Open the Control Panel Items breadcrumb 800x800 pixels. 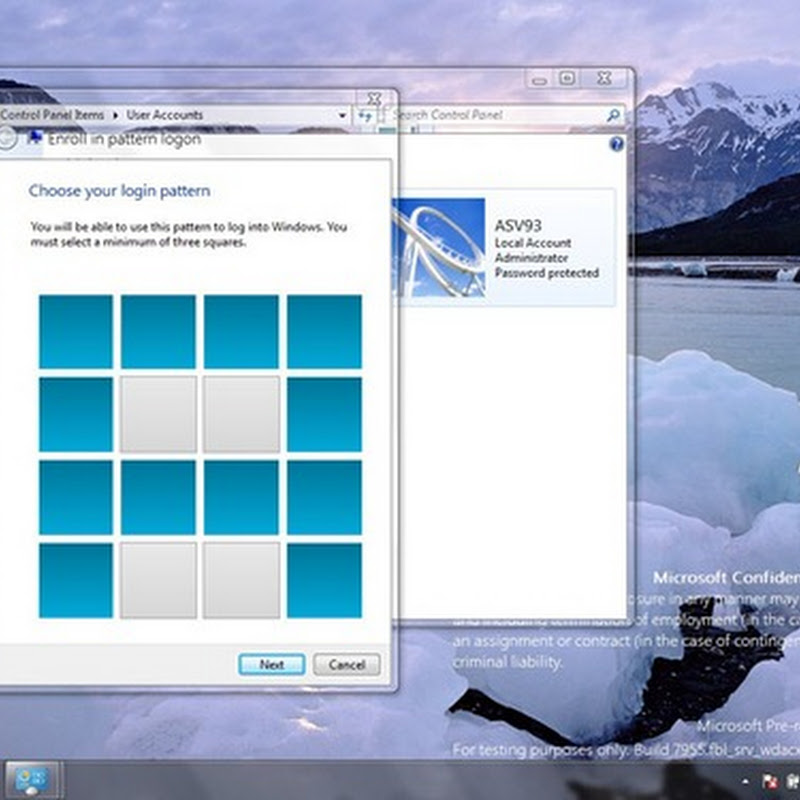[x=52, y=115]
